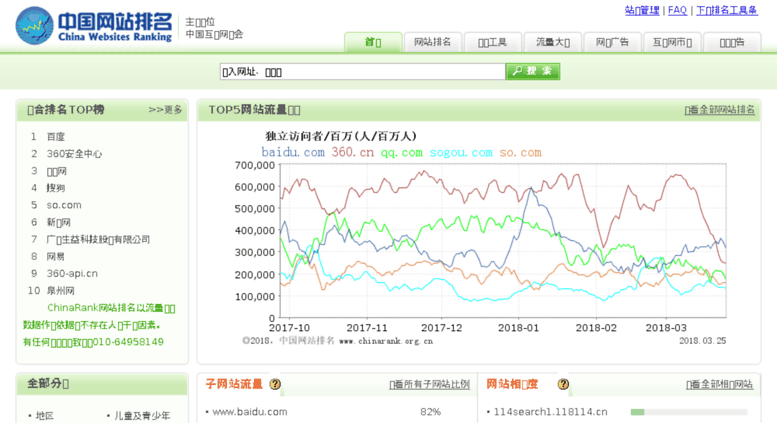Click the green search button

click(533, 71)
